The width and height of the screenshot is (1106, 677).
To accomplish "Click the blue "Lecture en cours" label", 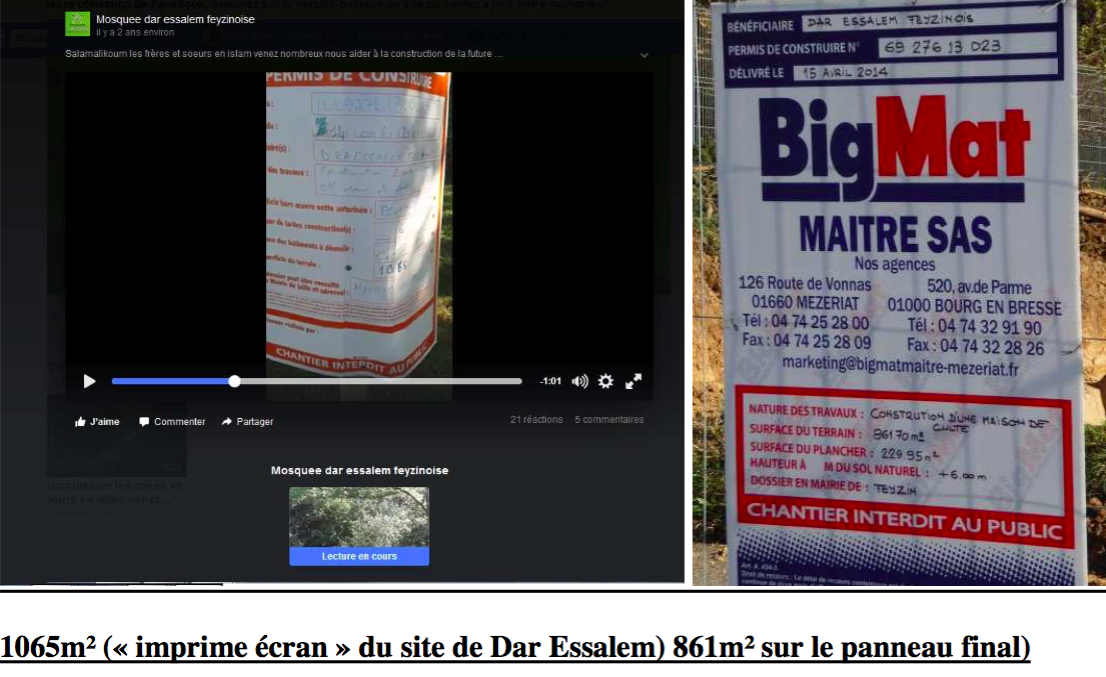I will 359,557.
